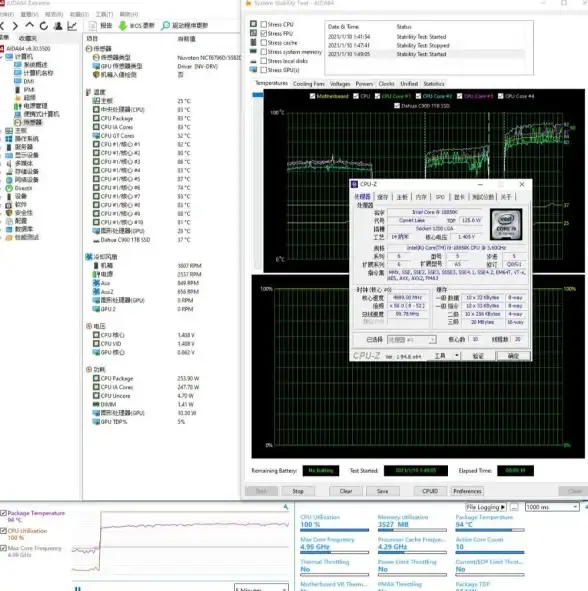The image size is (588, 591).
Task: Click the CPUID button in stability test
Action: [430, 491]
